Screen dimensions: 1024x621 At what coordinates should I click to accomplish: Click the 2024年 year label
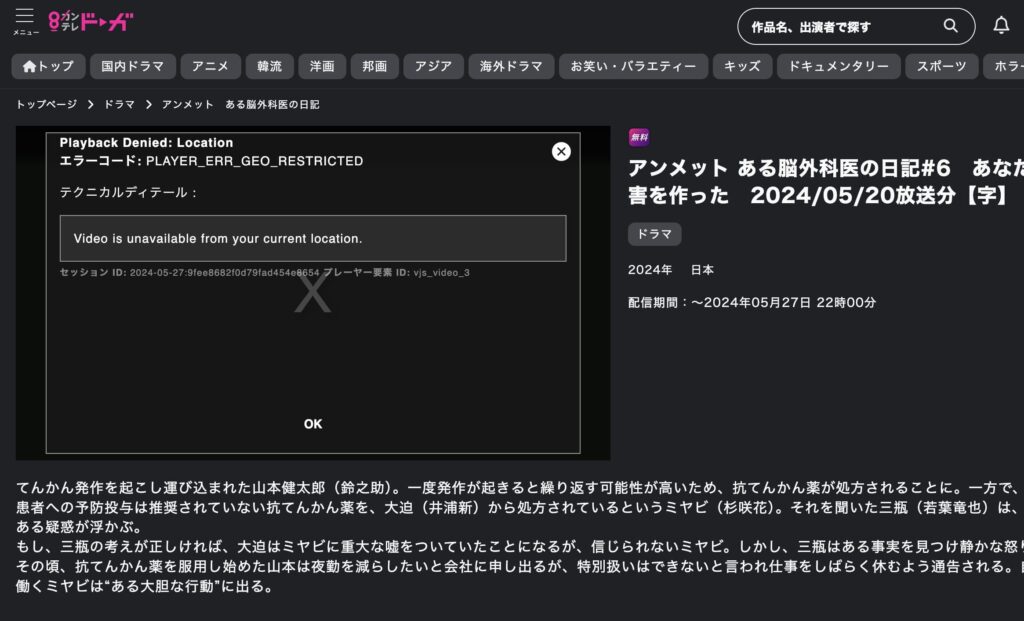point(650,270)
